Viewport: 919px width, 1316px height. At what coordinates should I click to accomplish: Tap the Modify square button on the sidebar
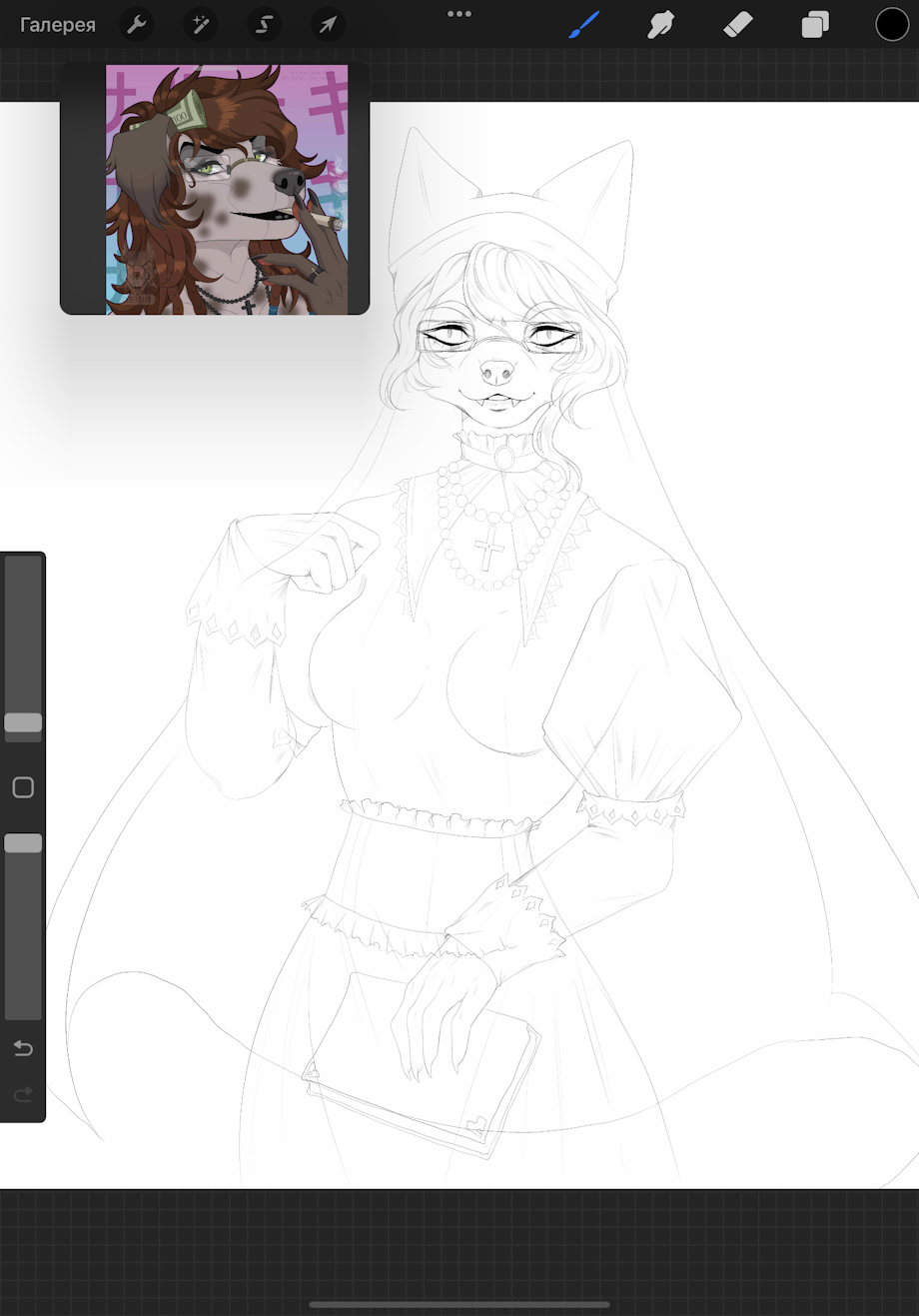pyautogui.click(x=23, y=787)
